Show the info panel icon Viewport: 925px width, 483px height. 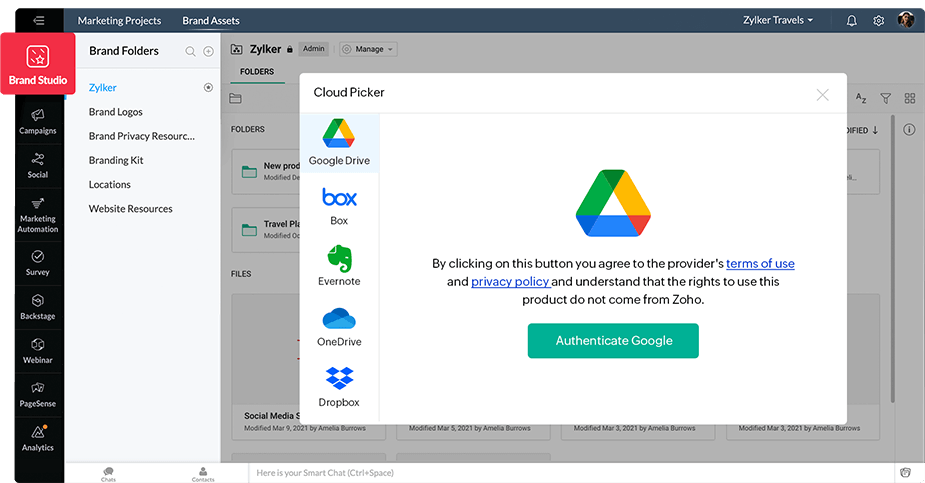(x=909, y=130)
